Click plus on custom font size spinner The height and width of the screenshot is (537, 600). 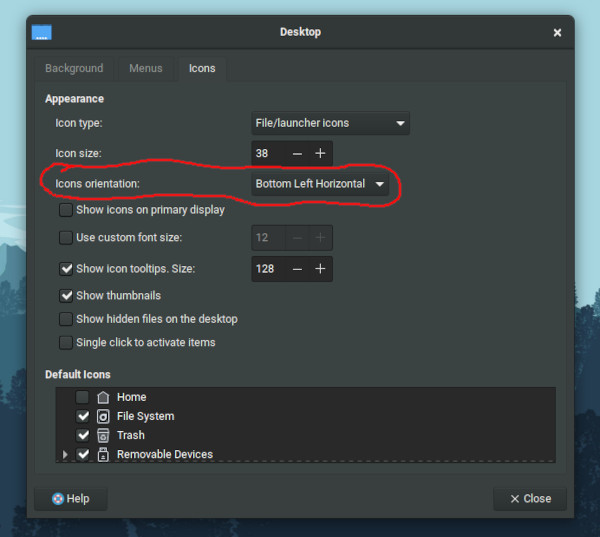320,238
